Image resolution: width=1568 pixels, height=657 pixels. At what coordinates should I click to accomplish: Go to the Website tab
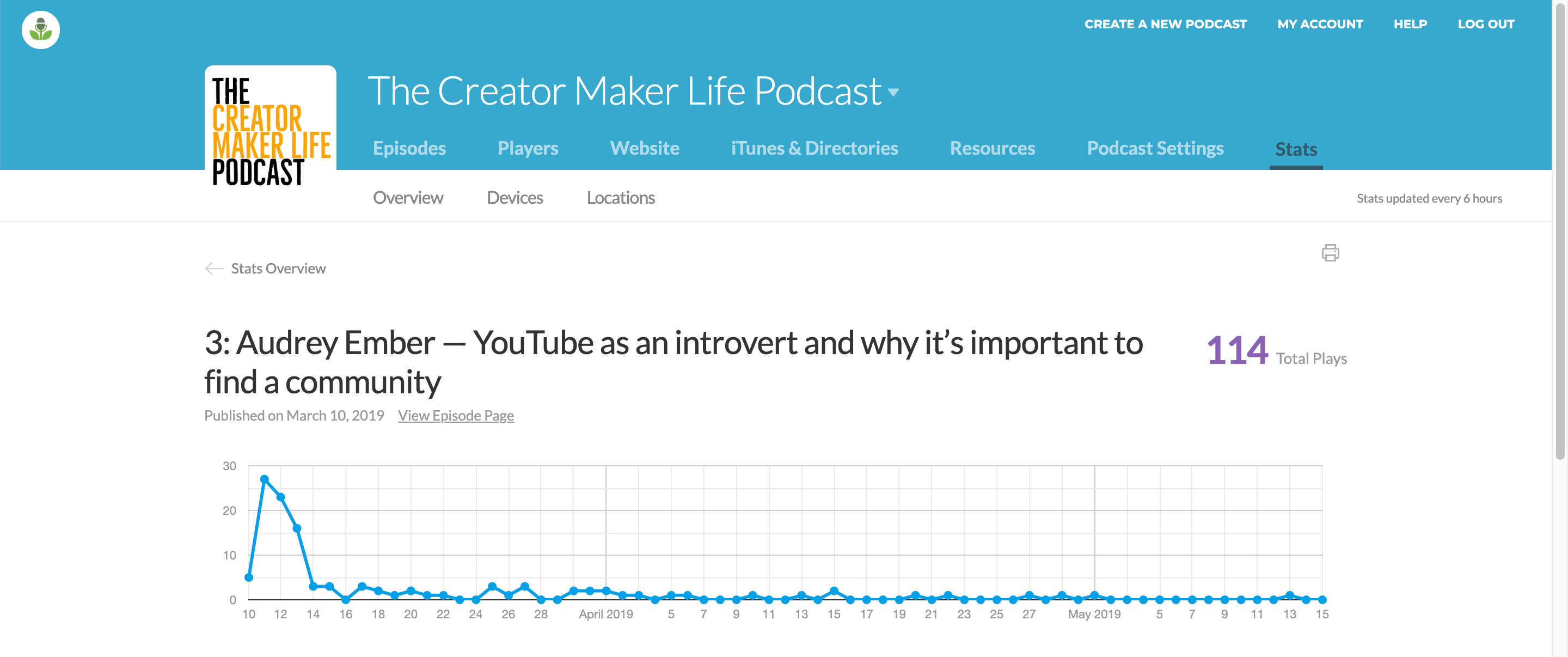[645, 148]
